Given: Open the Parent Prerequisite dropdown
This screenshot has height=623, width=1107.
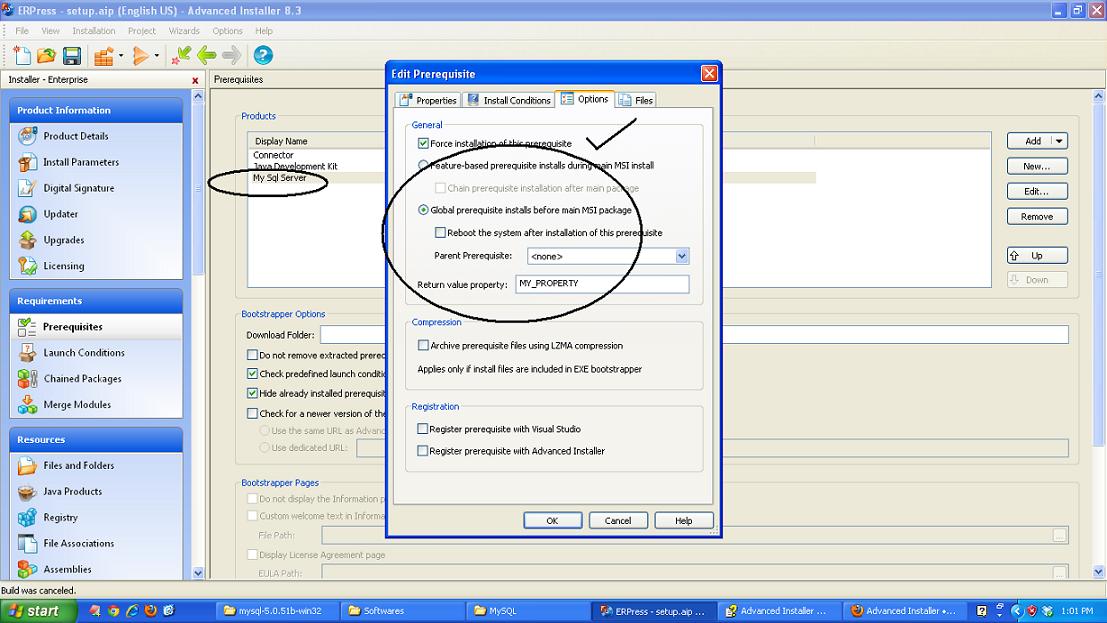Looking at the screenshot, I should [x=682, y=257].
